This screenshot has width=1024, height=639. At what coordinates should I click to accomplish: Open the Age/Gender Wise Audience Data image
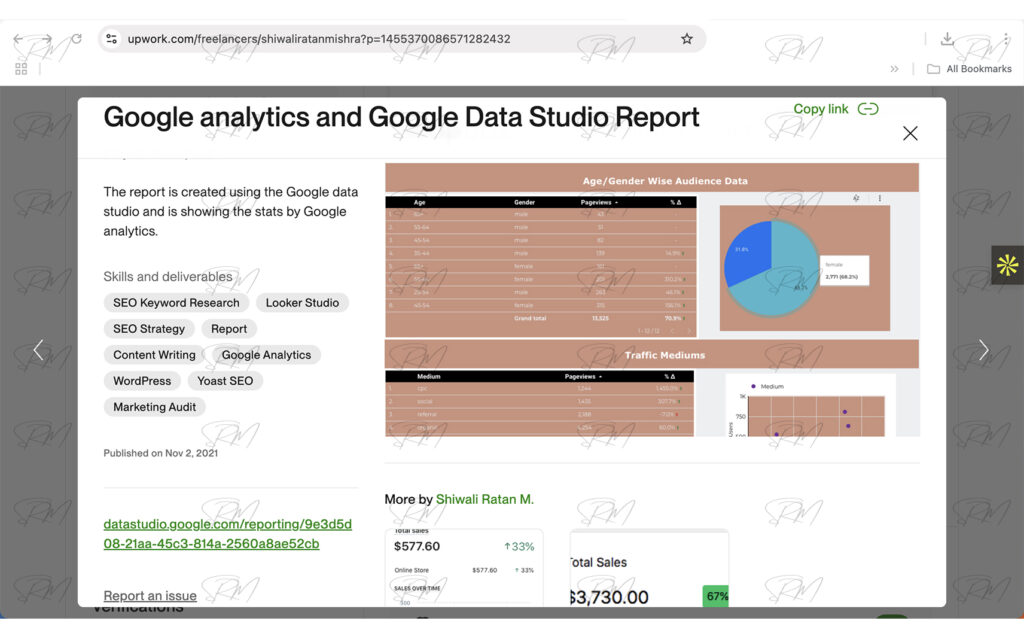tap(652, 300)
